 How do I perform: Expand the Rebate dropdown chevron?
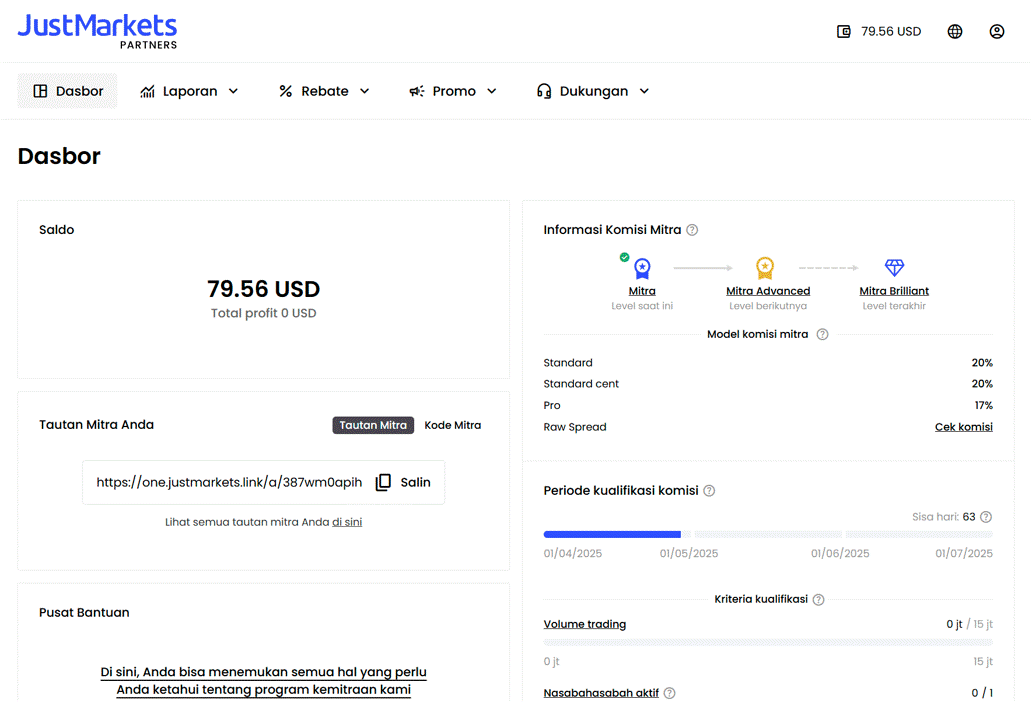365,91
